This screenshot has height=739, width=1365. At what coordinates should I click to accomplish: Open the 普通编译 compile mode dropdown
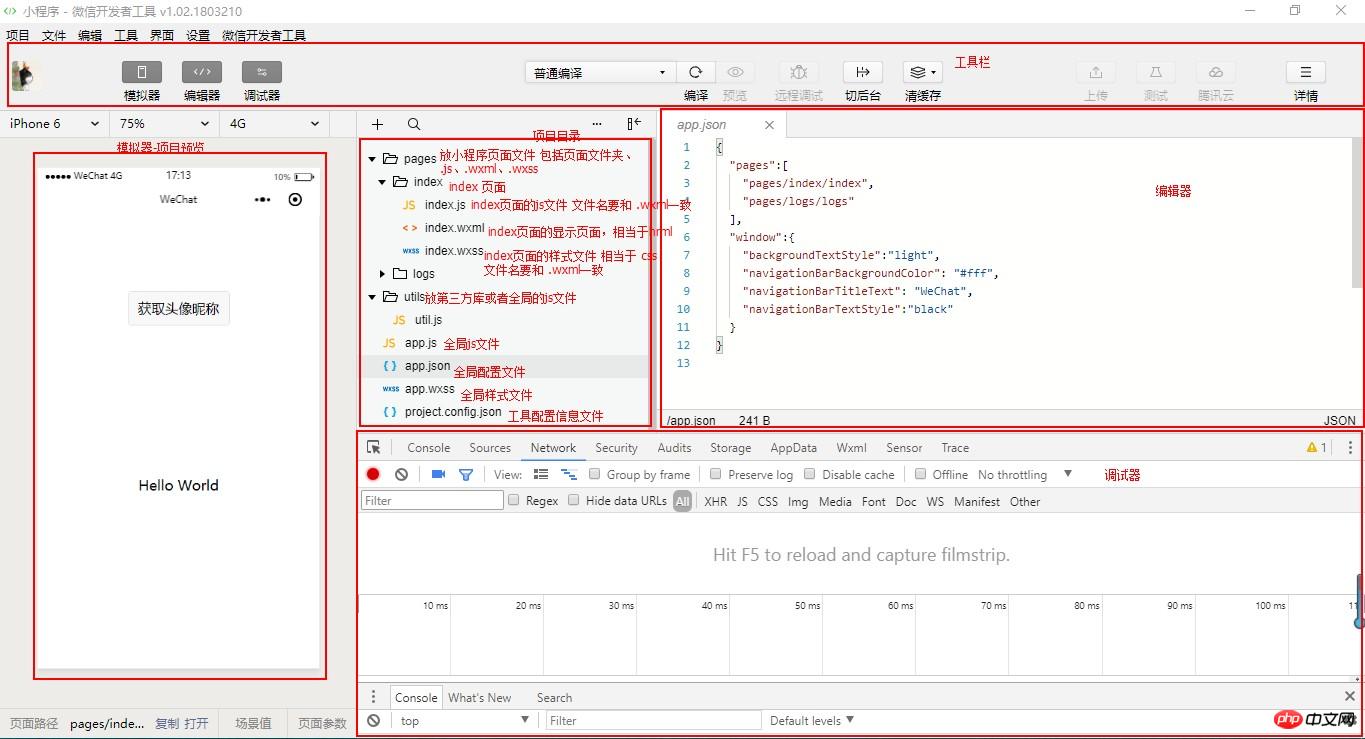[600, 72]
